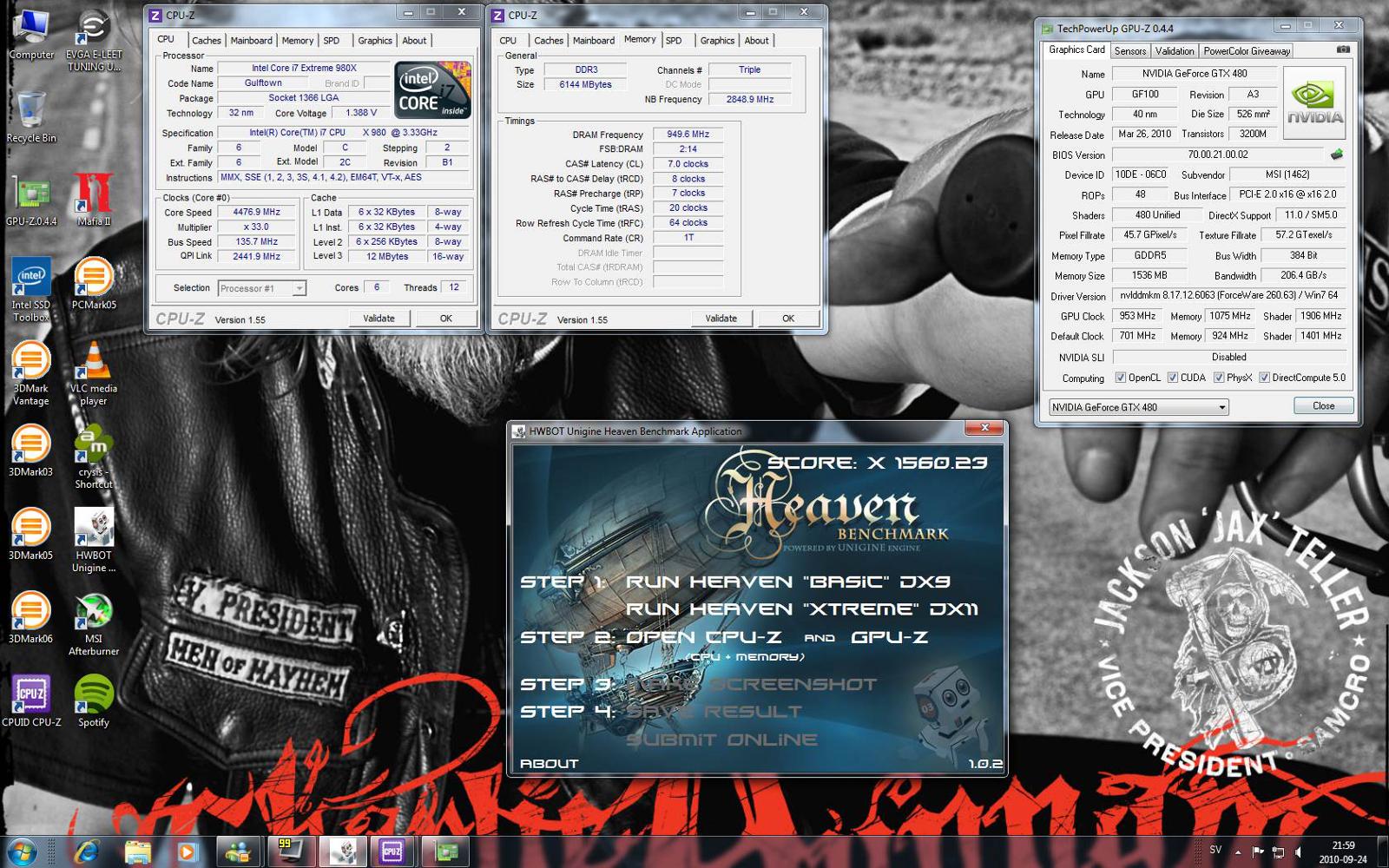Click the Close button in GPU-Z
Image resolution: width=1389 pixels, height=868 pixels.
[1324, 406]
